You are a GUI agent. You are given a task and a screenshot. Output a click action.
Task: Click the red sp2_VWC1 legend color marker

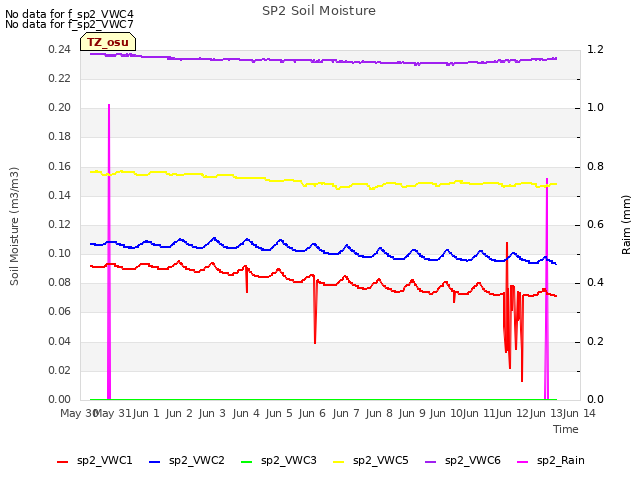62,462
